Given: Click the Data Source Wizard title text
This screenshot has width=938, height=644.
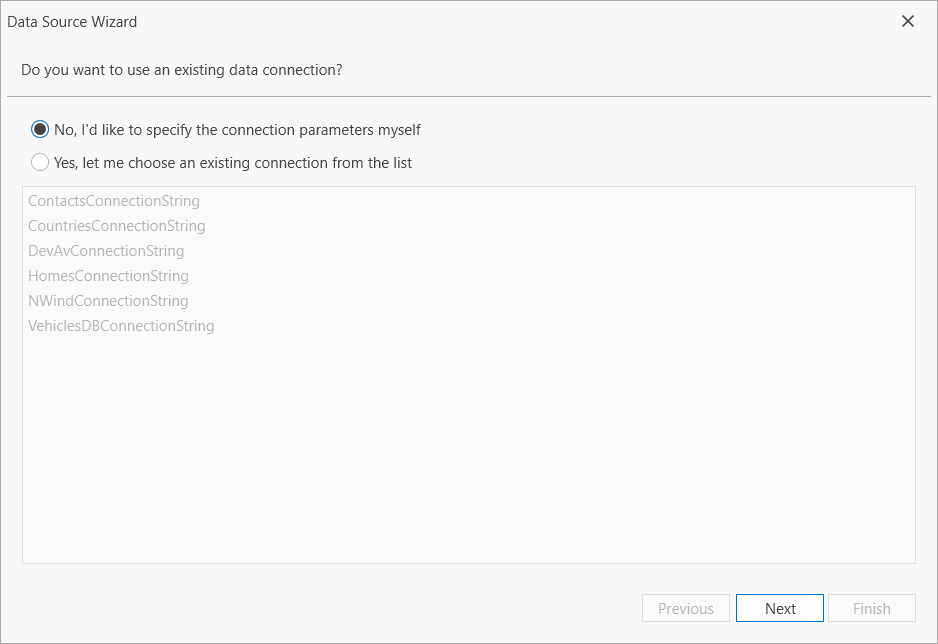Looking at the screenshot, I should tap(72, 21).
